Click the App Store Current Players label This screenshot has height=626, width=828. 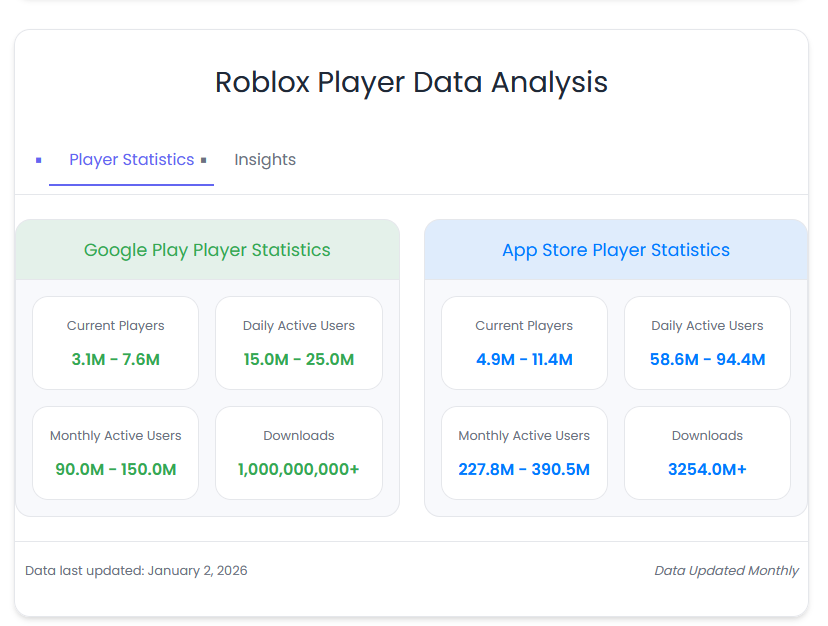coord(524,325)
